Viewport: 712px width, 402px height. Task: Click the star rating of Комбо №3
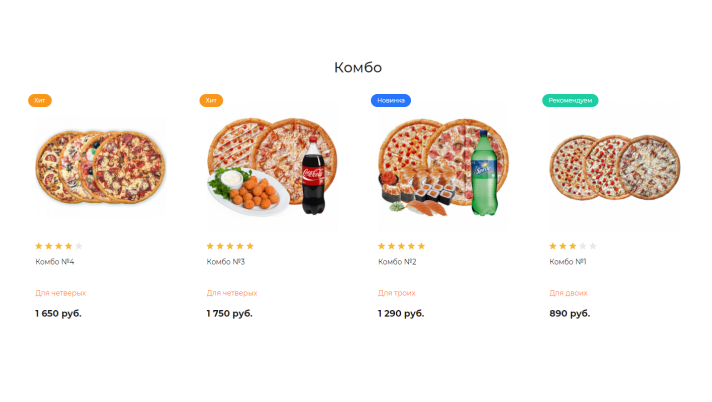230,246
